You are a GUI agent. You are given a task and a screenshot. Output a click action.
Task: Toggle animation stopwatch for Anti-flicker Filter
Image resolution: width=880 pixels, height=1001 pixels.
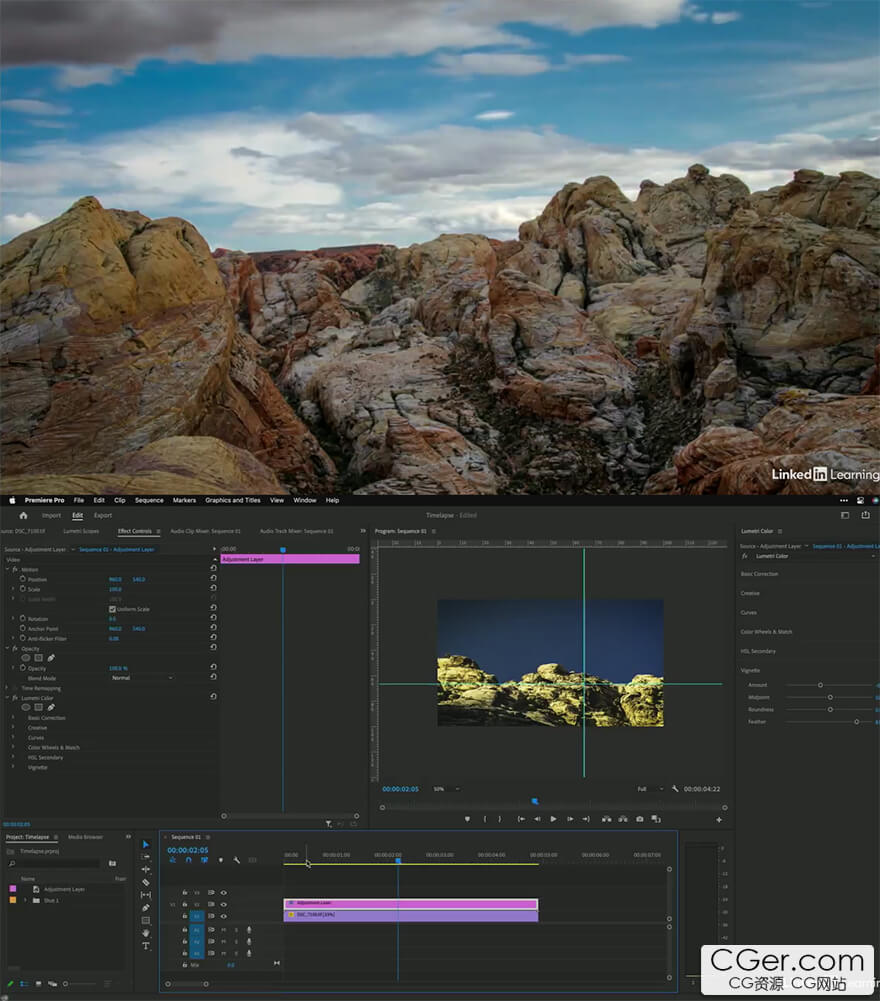(22, 638)
